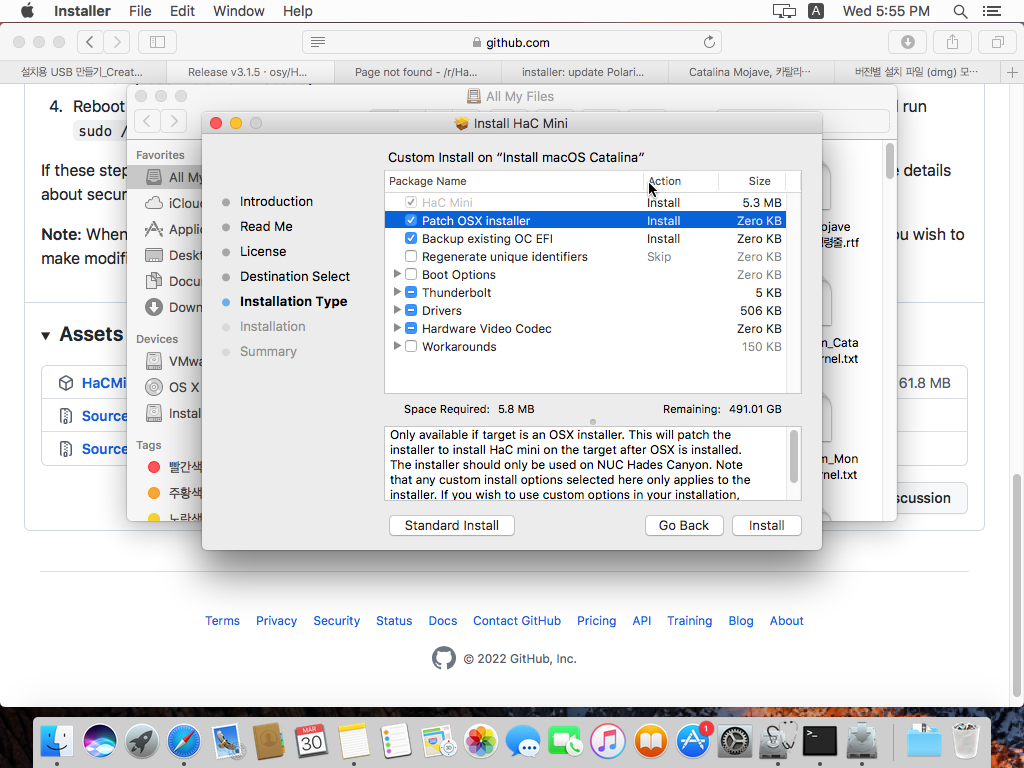This screenshot has height=768, width=1024.
Task: Uncheck Backup existing OC EFI
Action: (x=411, y=238)
